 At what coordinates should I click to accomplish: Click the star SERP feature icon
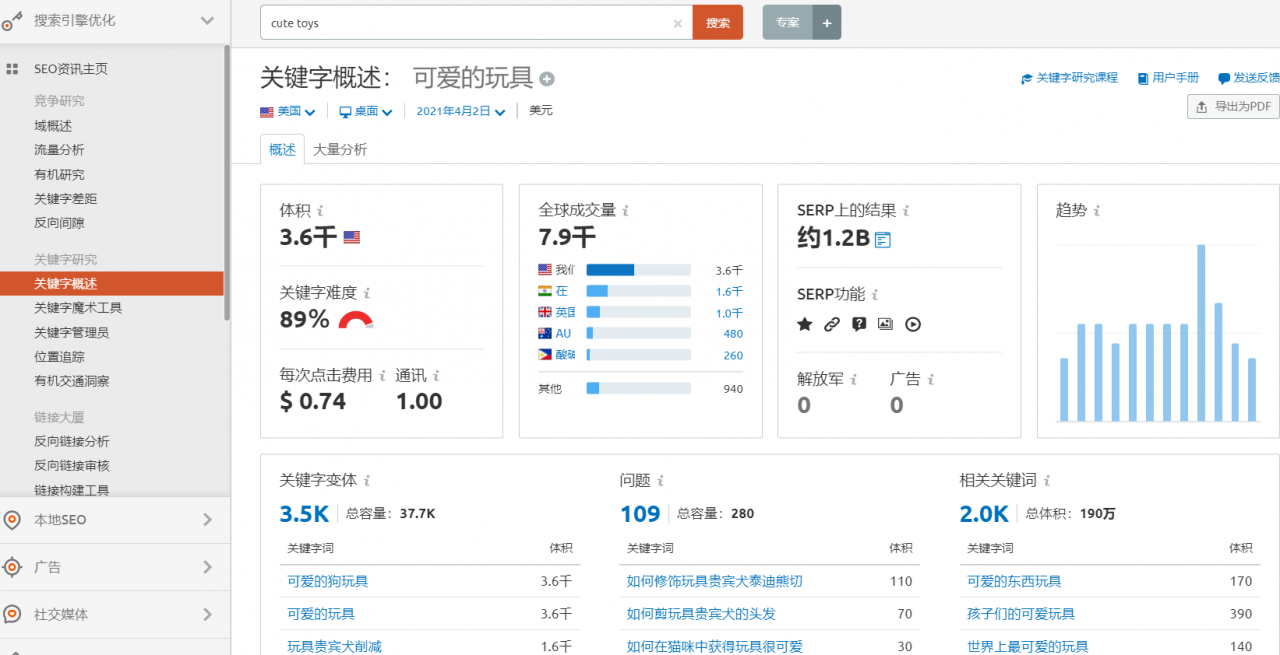(805, 324)
